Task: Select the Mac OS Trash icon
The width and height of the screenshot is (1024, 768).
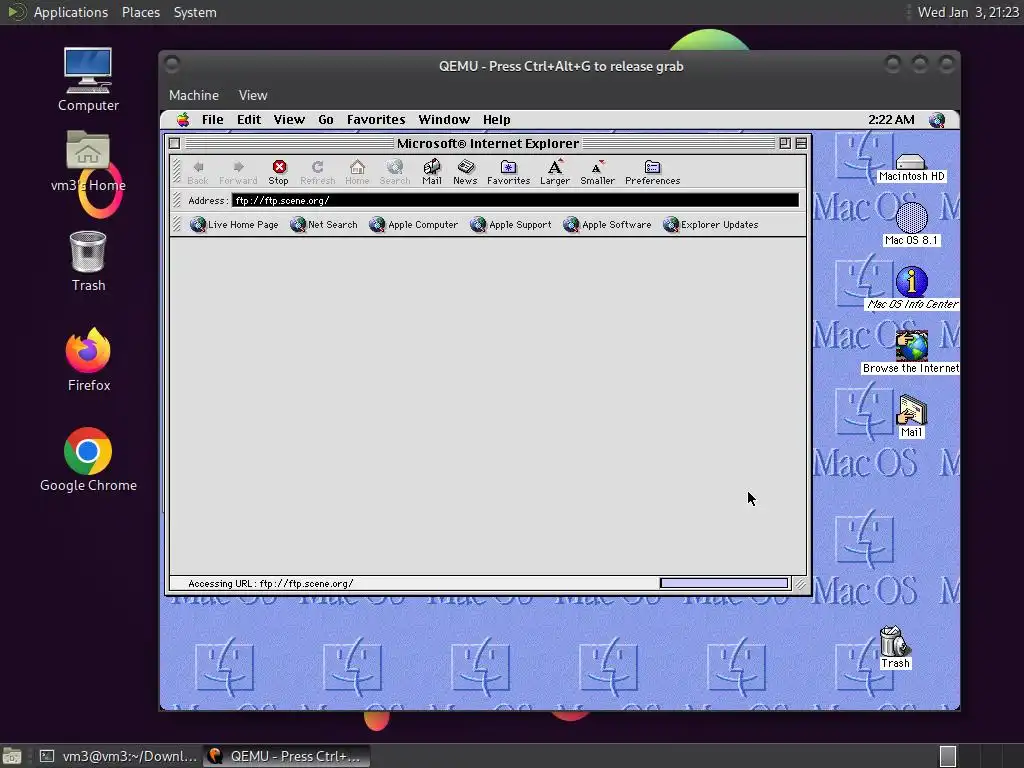Action: pos(895,647)
